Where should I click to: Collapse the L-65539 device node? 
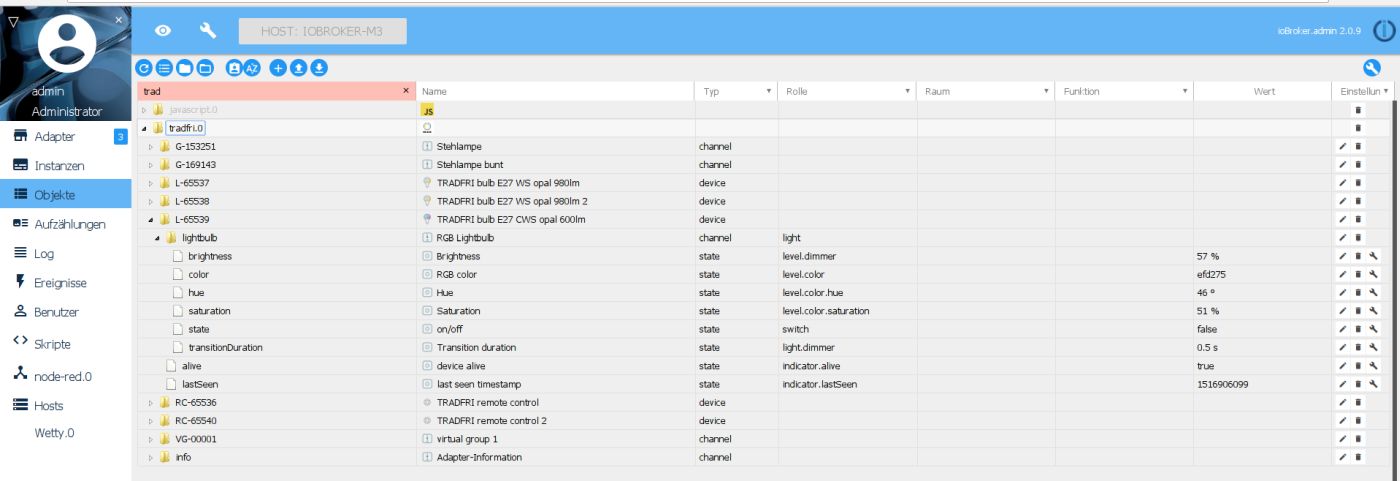pyautogui.click(x=152, y=219)
